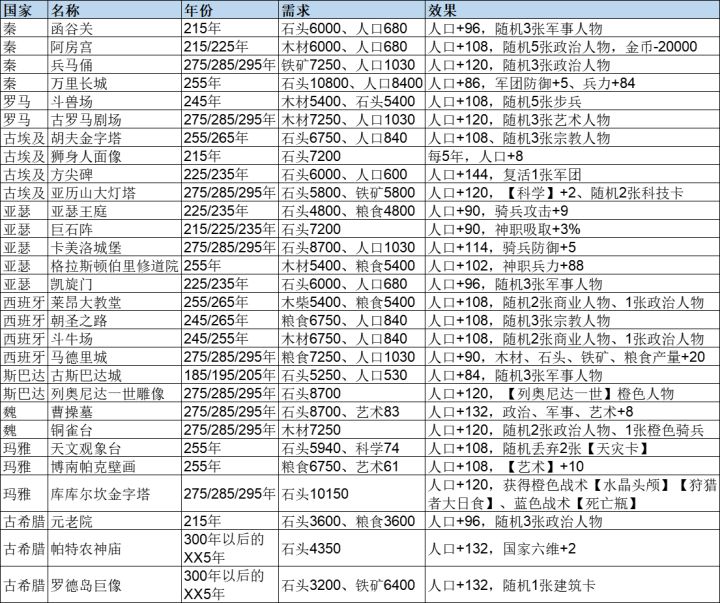Click the requirement '石头10150'
The image size is (720, 603).
352,494
